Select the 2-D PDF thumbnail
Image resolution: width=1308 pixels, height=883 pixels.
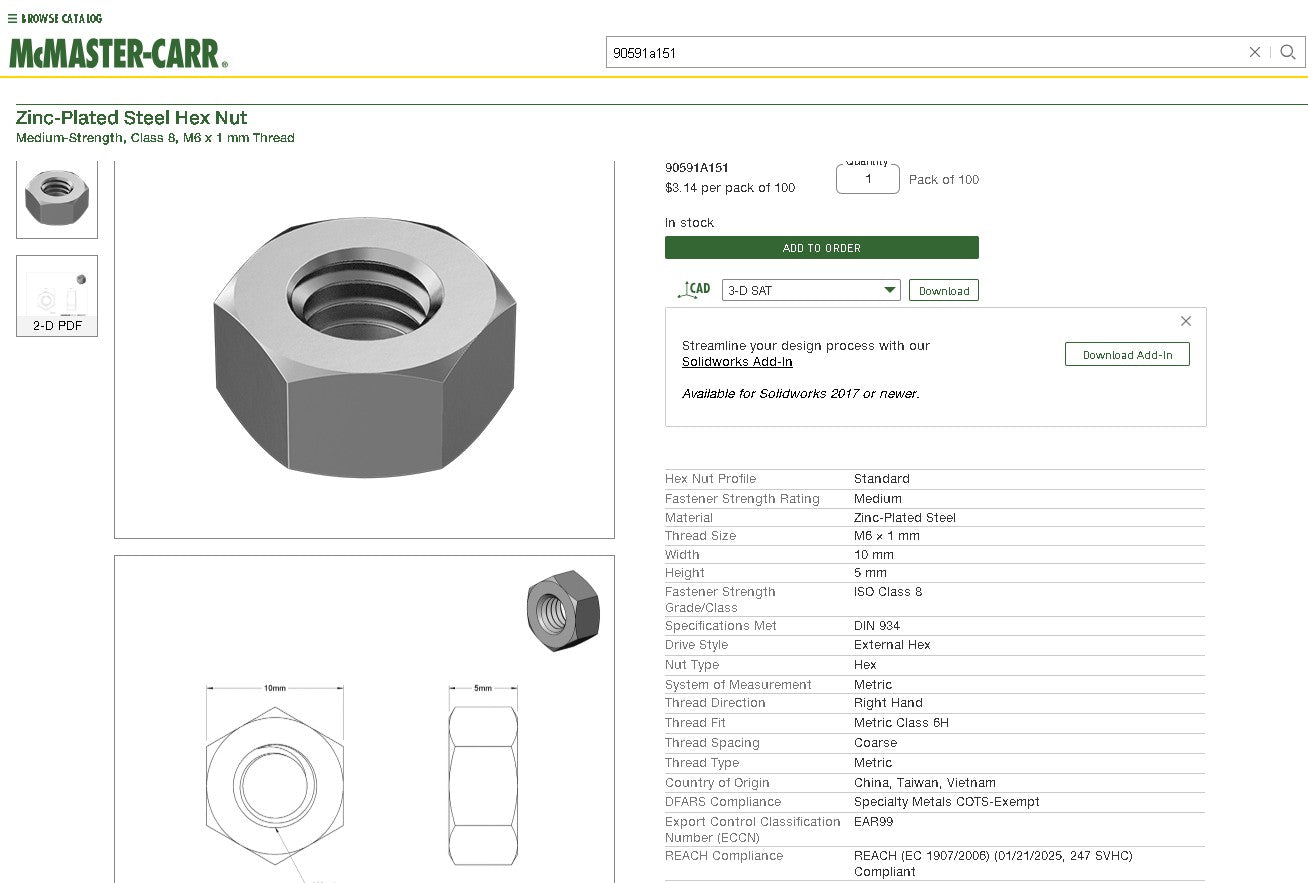(x=57, y=296)
